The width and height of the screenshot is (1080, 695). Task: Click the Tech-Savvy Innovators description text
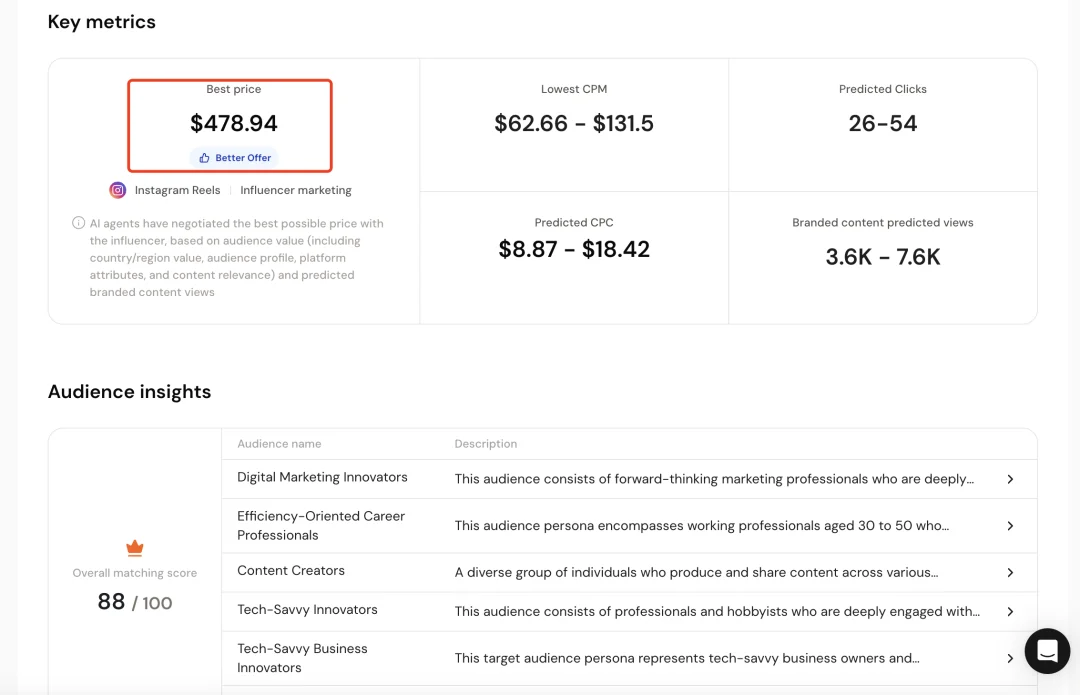point(717,611)
